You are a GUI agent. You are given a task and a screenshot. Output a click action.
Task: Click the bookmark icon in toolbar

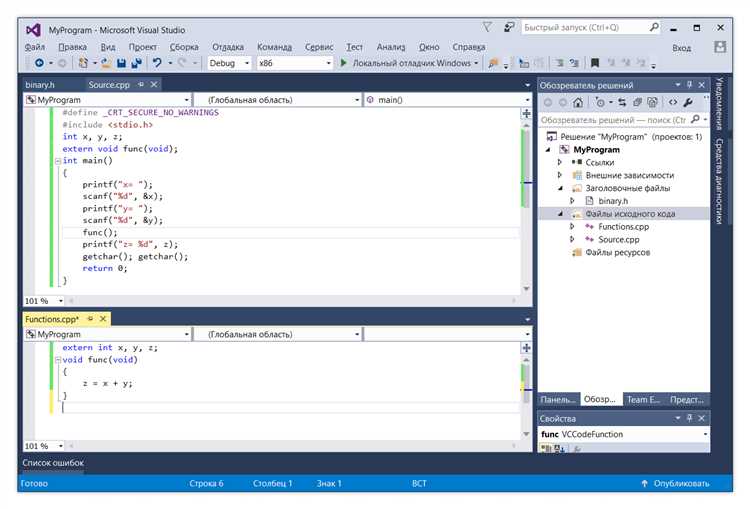click(x=595, y=63)
